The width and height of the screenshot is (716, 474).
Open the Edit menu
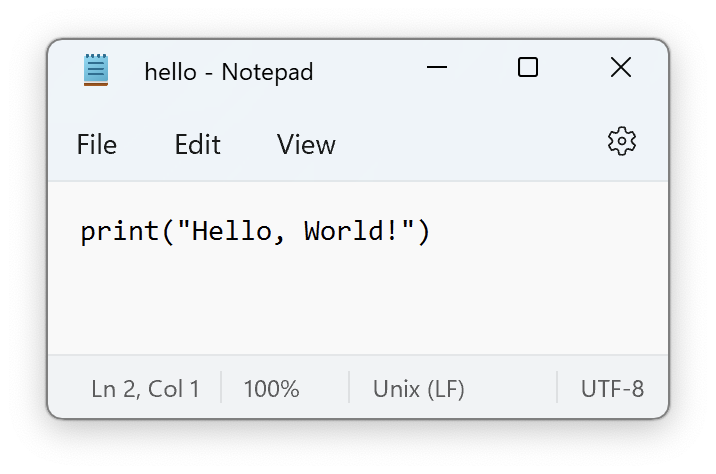pyautogui.click(x=198, y=145)
